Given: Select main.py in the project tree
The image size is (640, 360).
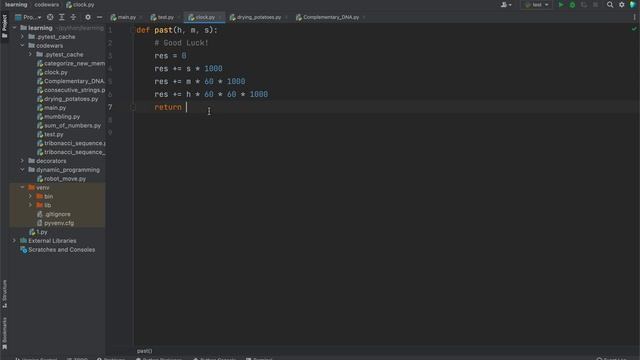Looking at the screenshot, I should (52, 108).
